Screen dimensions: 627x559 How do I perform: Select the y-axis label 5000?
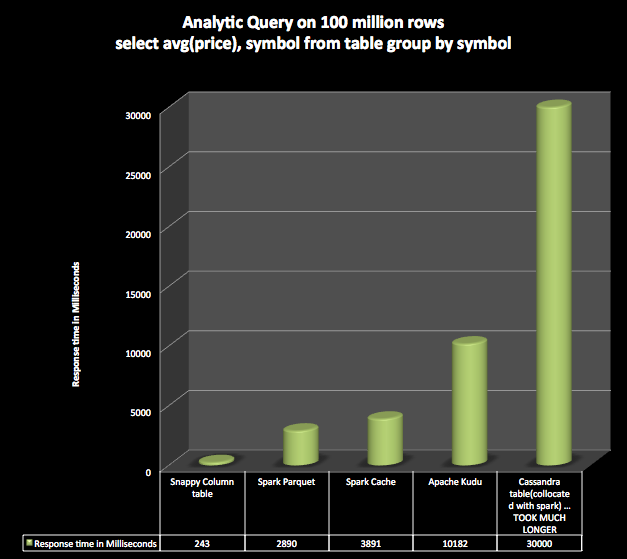(141, 413)
